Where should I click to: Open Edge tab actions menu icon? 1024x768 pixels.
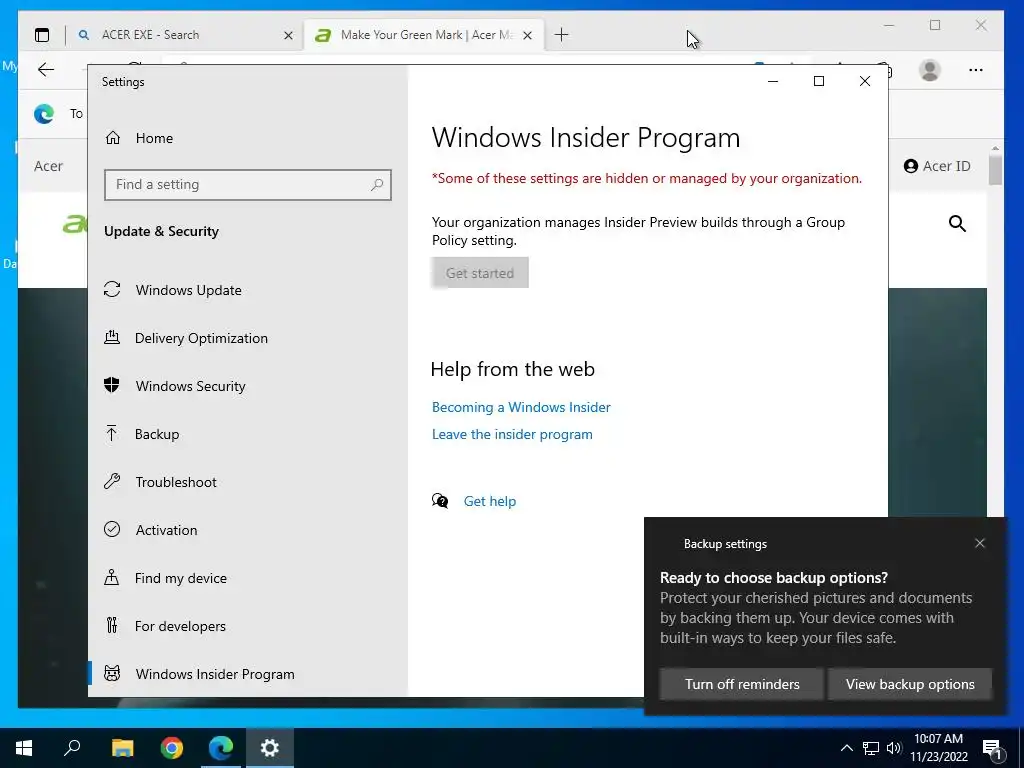point(42,35)
